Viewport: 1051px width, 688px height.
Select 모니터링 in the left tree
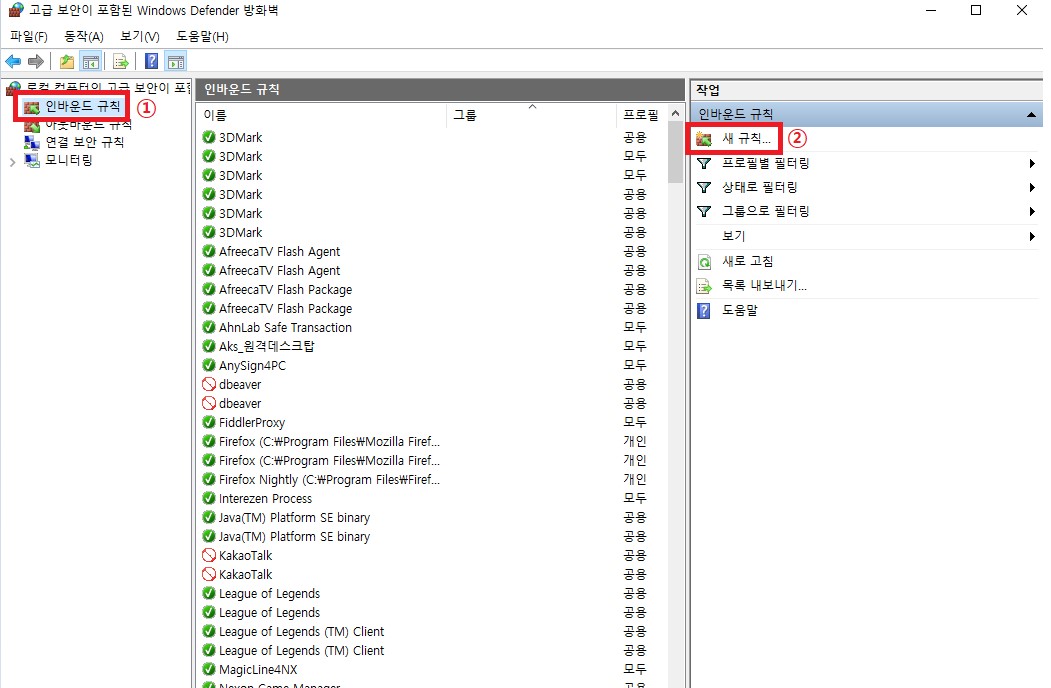[x=68, y=160]
